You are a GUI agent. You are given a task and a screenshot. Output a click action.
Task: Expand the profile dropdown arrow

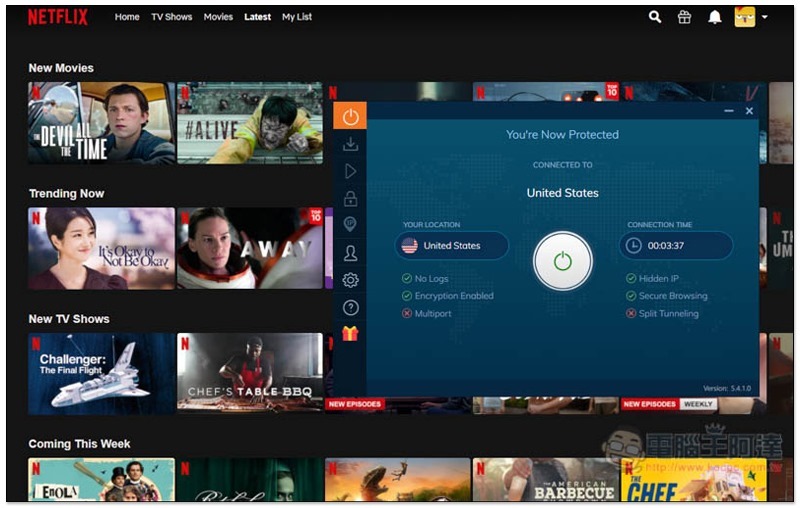pos(764,17)
